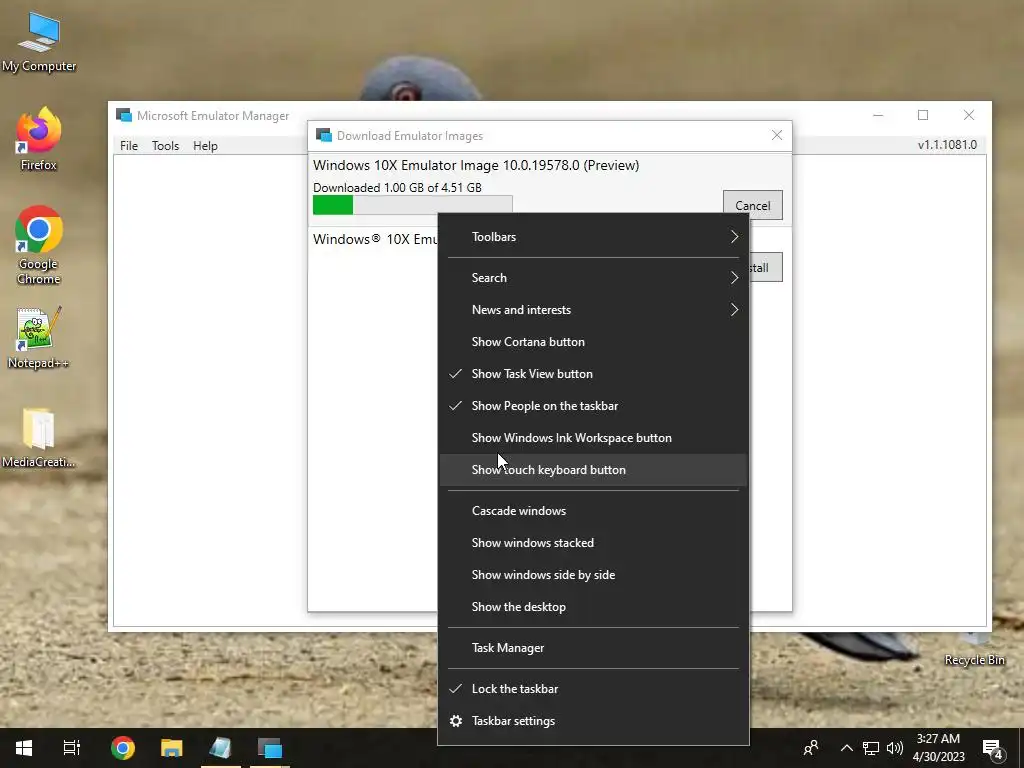Expand the Search submenu
Screen dimensions: 1024x768
pos(593,278)
